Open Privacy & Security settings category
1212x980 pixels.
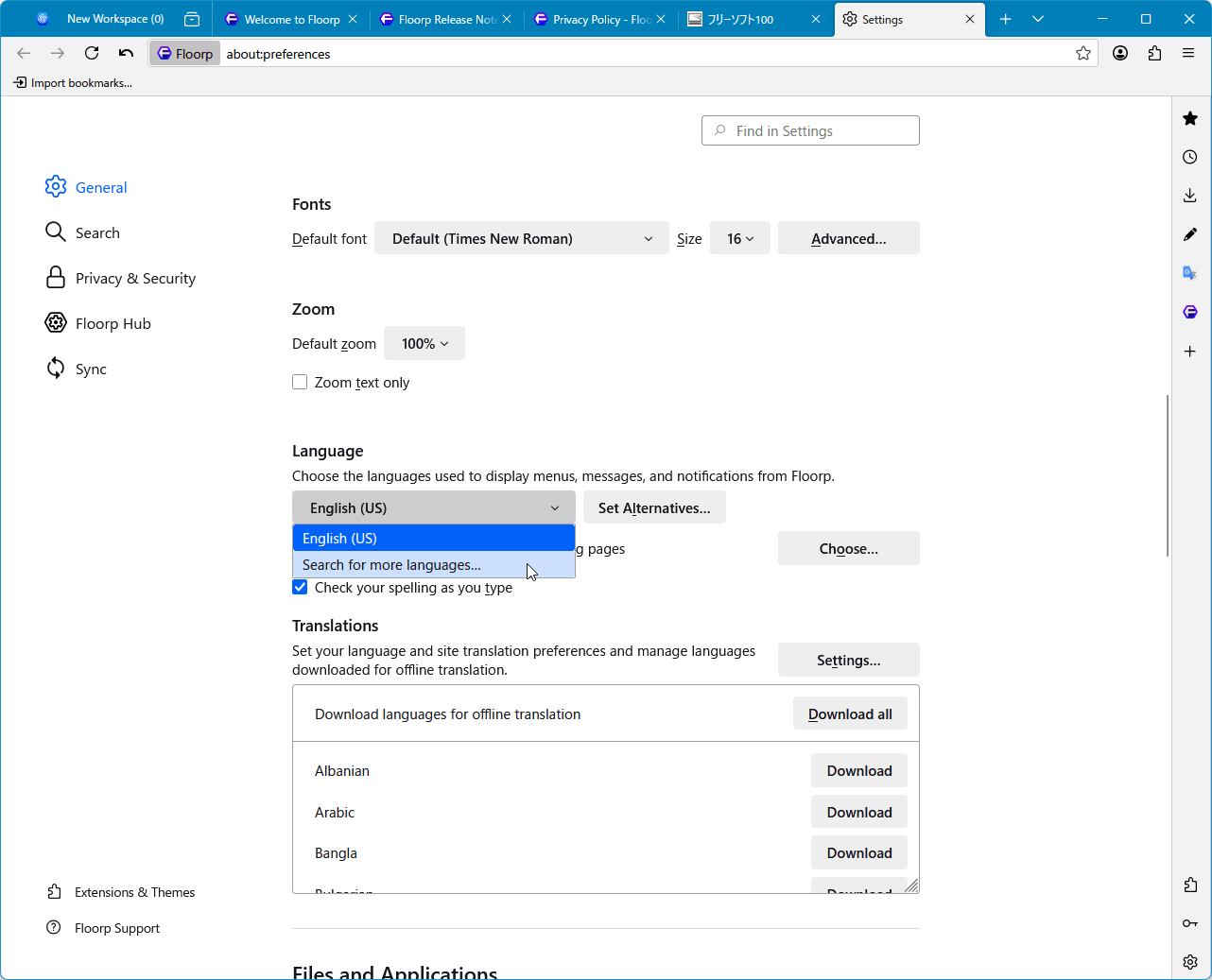[120, 278]
